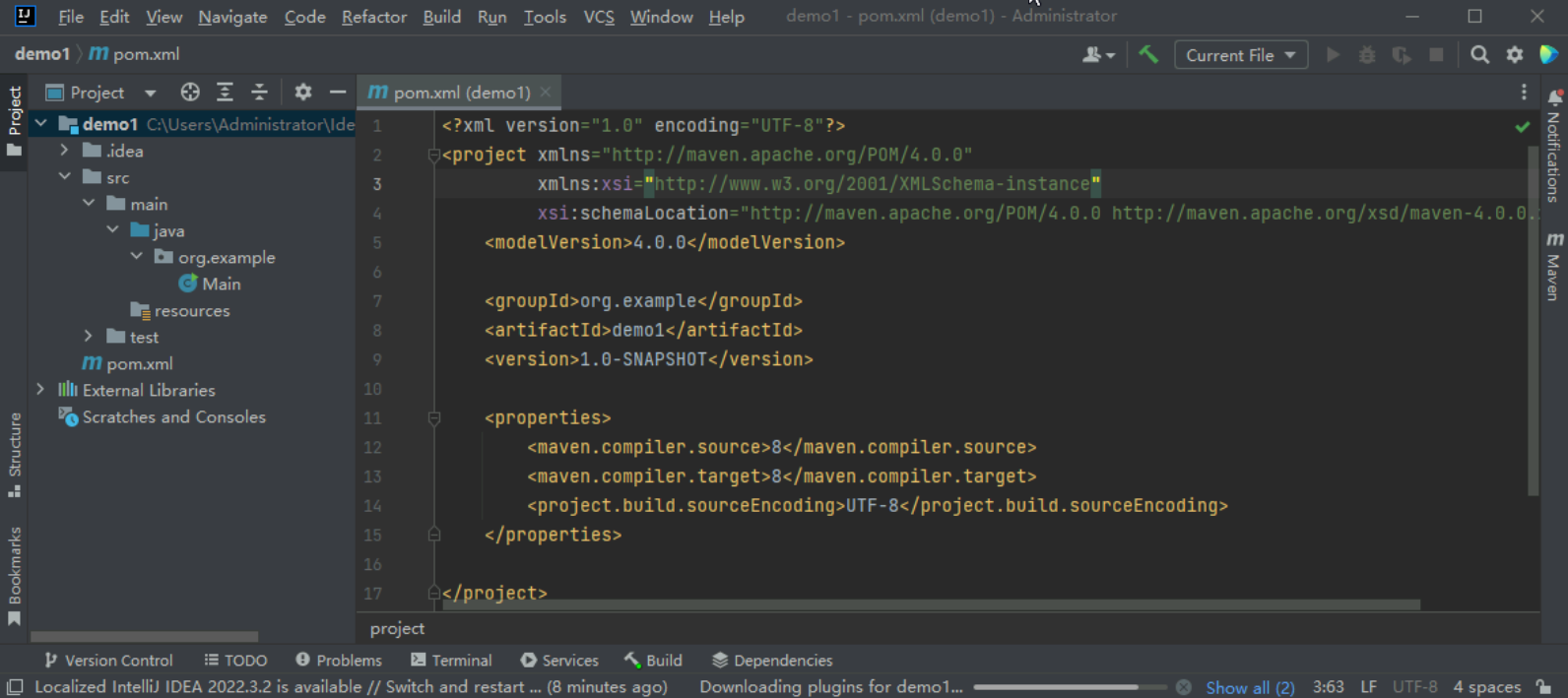Click Expand All in Project panel
1568x698 pixels.
[225, 92]
